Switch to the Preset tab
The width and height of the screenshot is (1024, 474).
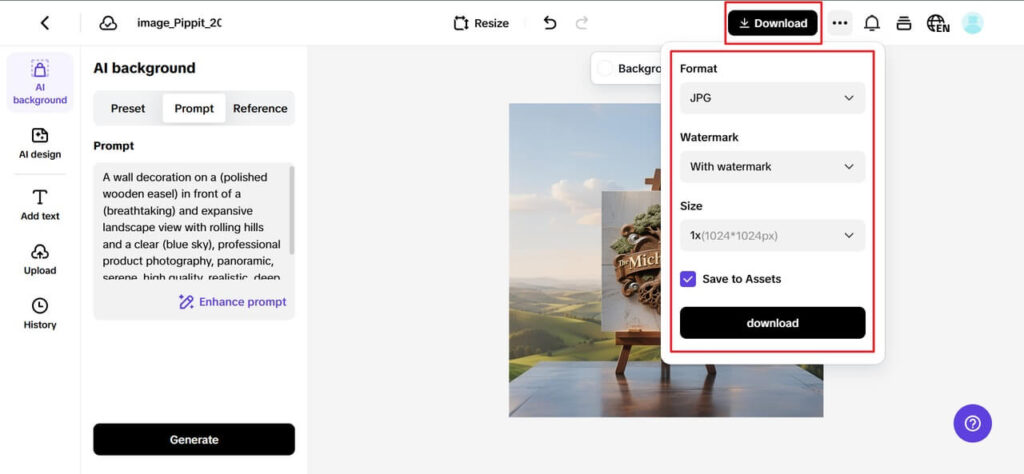[x=128, y=108]
